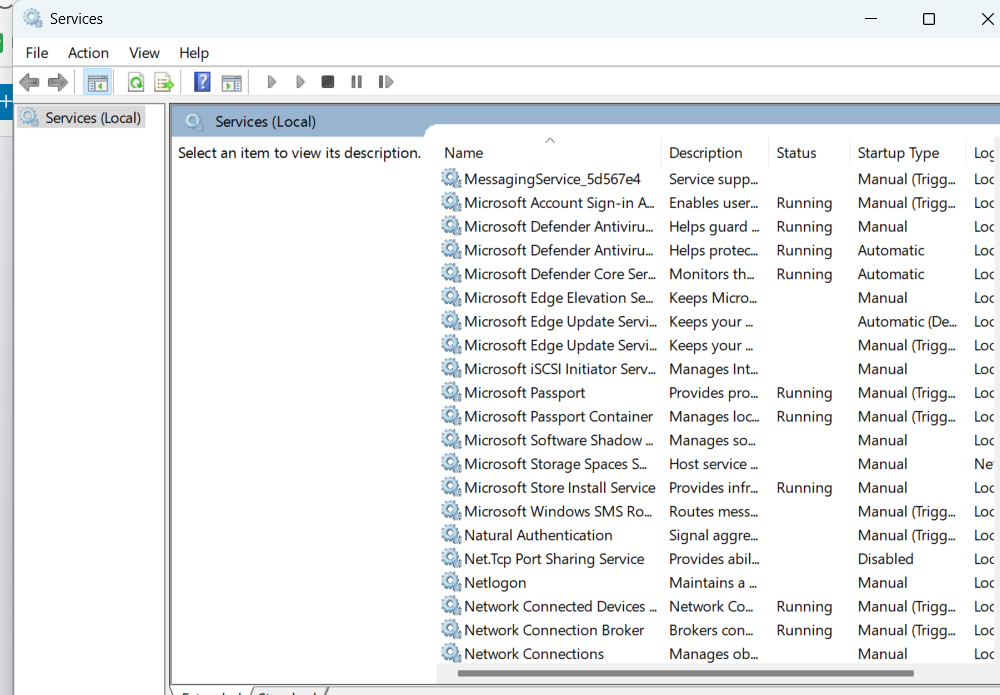Open the Help menu
Screen dimensions: 1000x695
[194, 53]
